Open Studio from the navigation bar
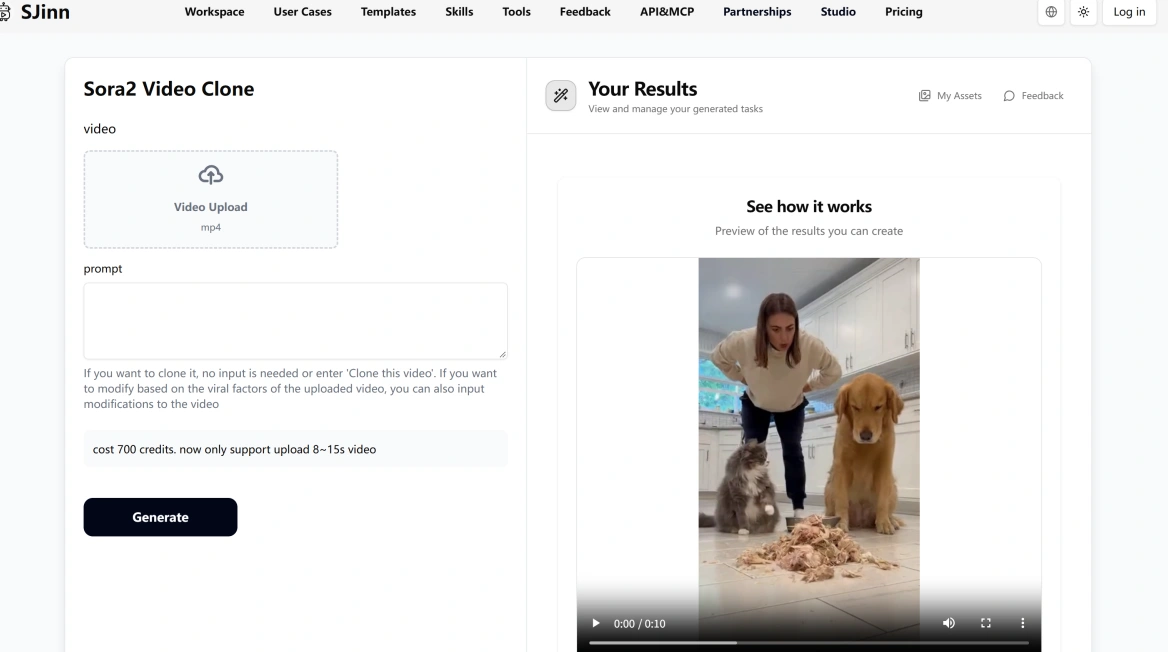 point(838,12)
